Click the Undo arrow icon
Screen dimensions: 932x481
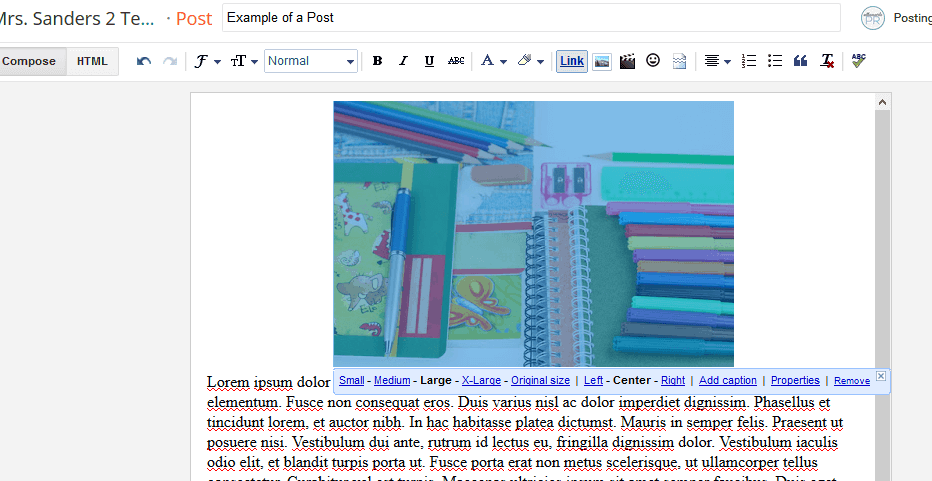pos(144,61)
